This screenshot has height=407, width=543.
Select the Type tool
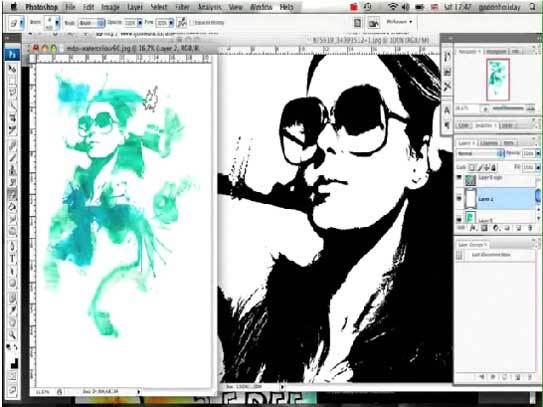[x=12, y=258]
